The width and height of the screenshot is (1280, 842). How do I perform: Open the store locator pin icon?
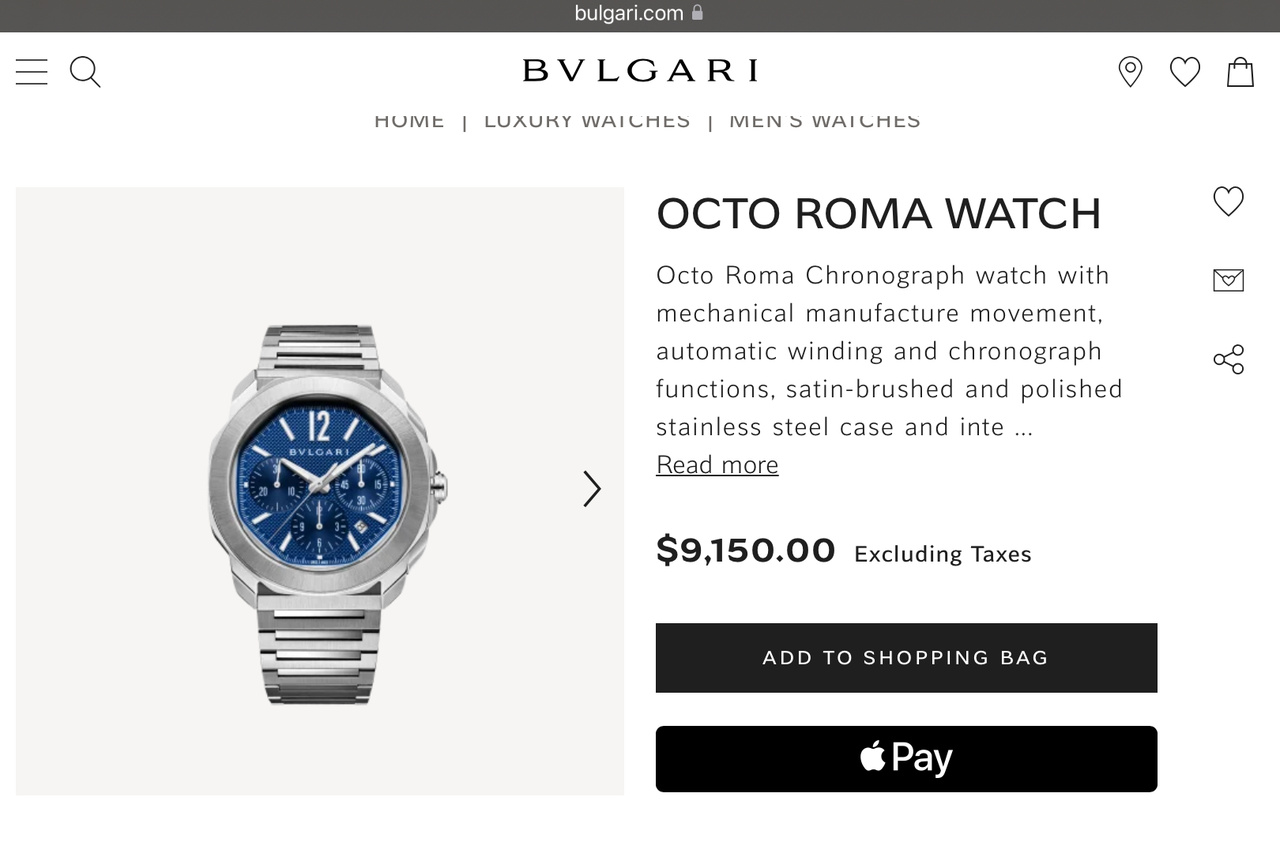(1130, 72)
